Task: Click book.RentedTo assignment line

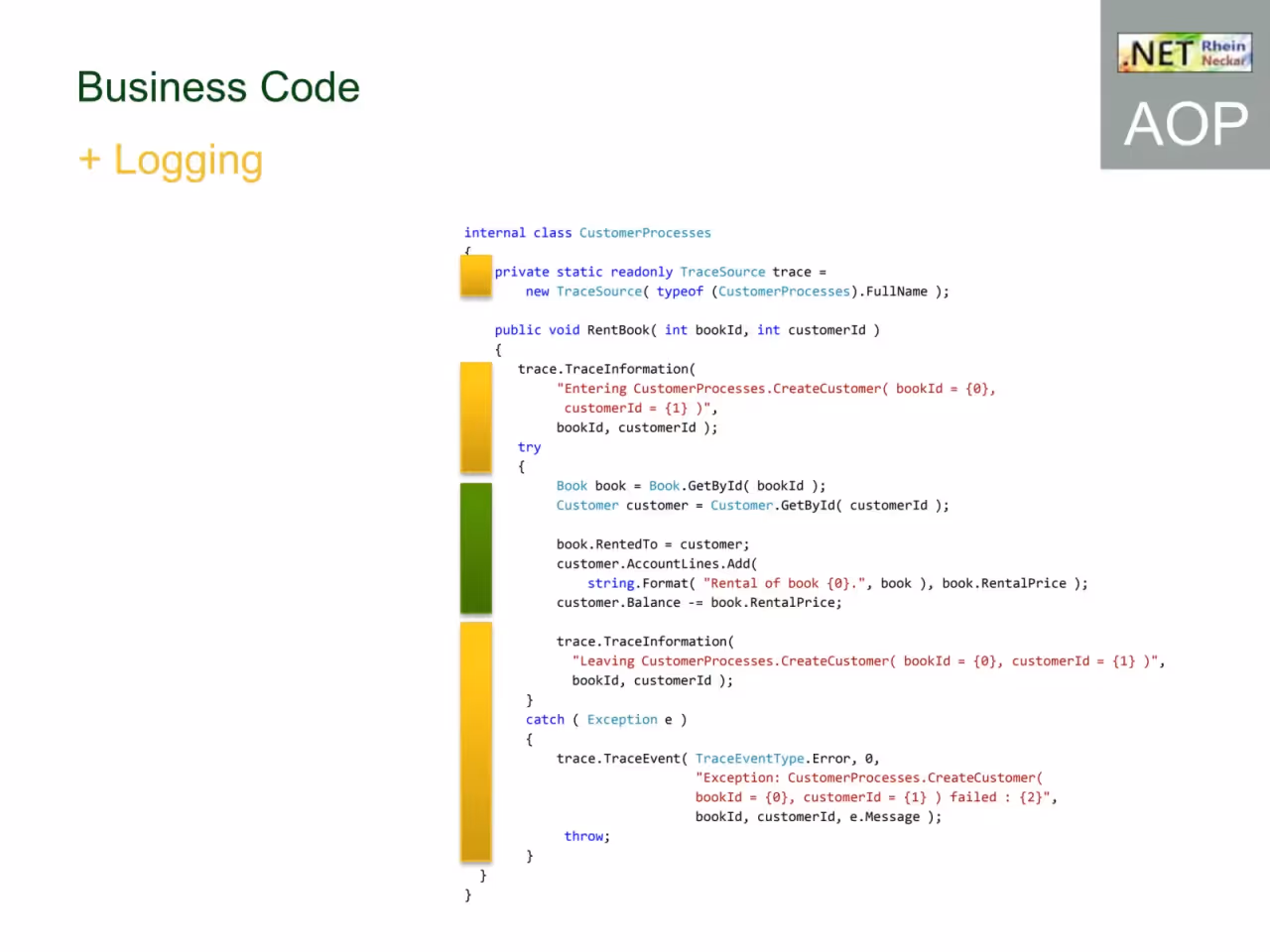Action: point(653,544)
